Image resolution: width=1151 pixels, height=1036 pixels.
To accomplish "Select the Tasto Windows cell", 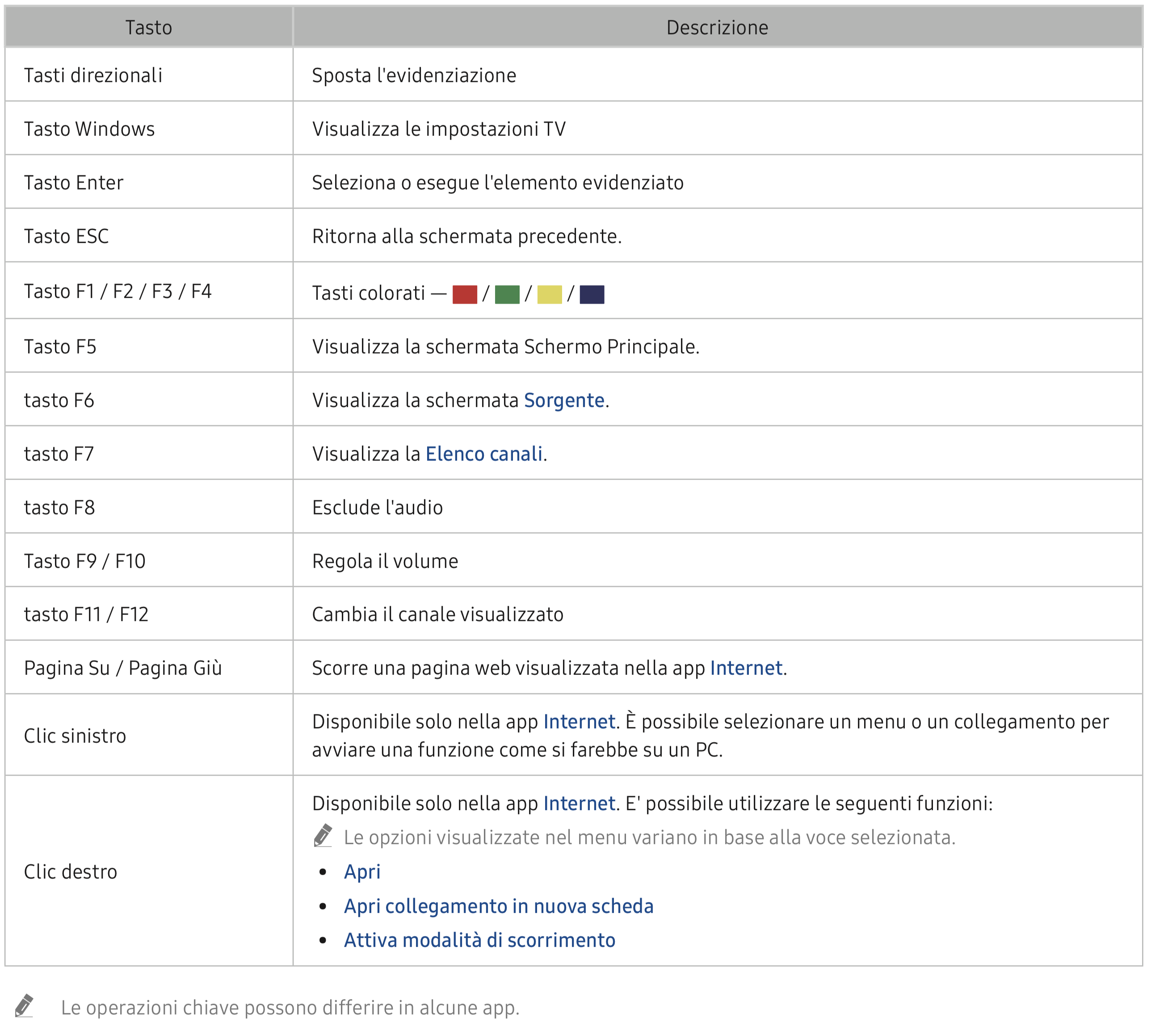I will (x=148, y=128).
